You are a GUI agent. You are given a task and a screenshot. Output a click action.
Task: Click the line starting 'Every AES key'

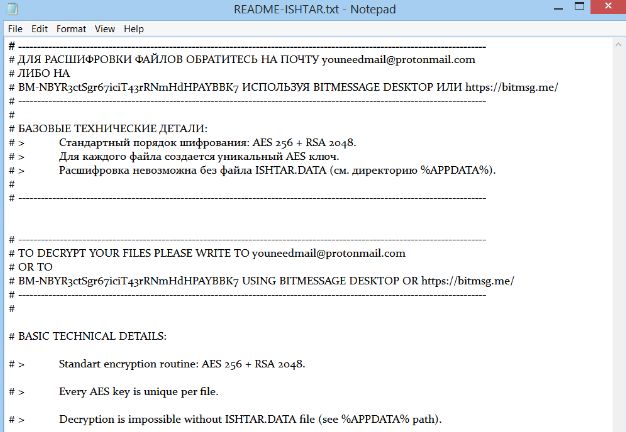click(138, 391)
